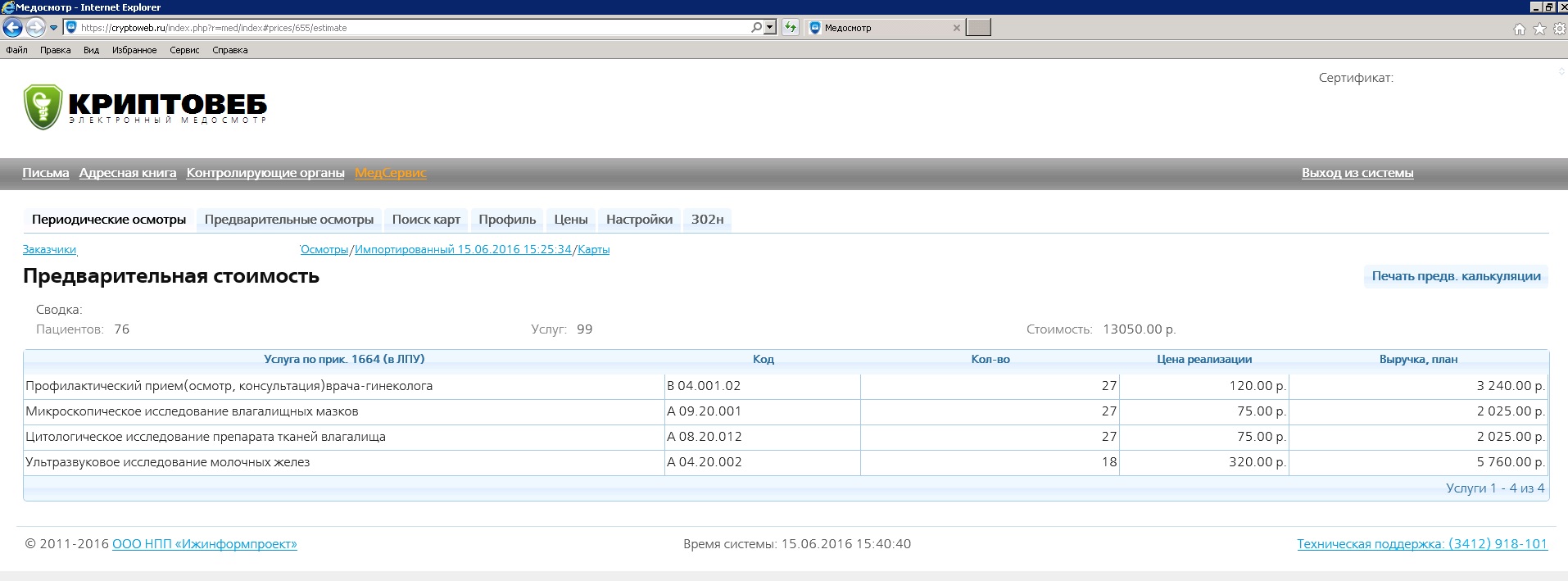
Task: Expand the address bar autocomplete dropdown
Action: [769, 28]
